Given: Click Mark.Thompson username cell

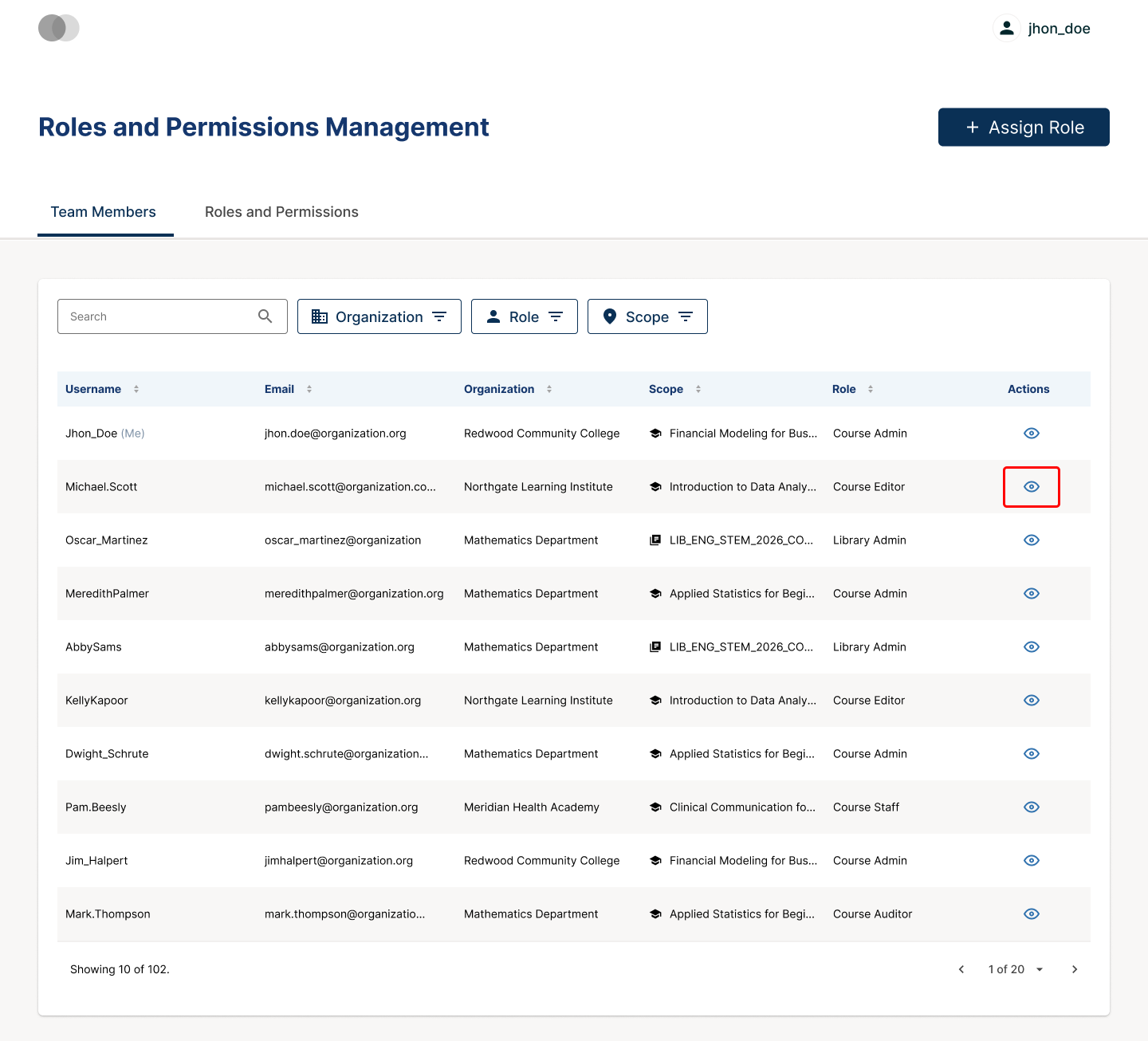Looking at the screenshot, I should click(x=108, y=914).
